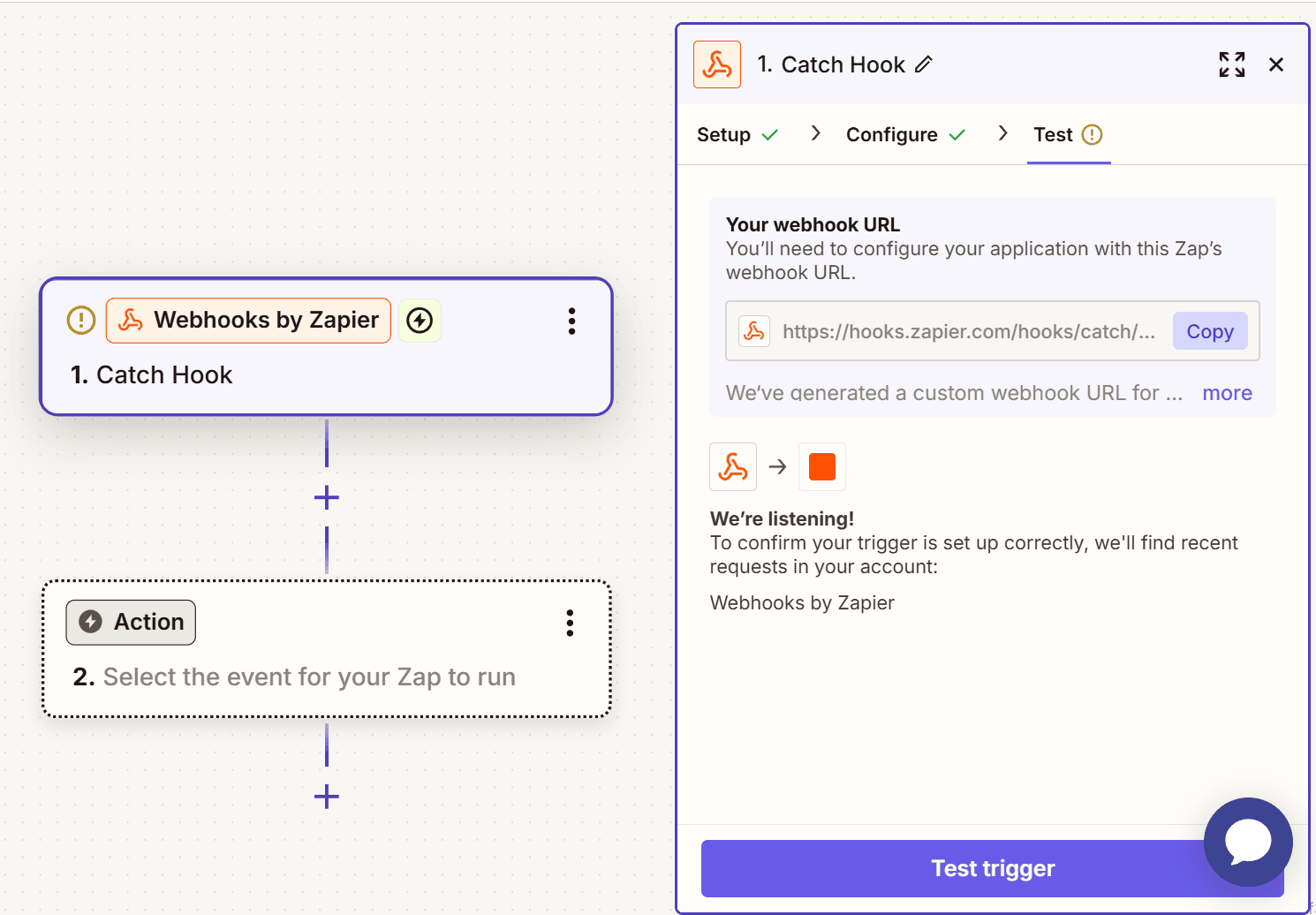Select the webhook URL text field
This screenshot has width=1316, height=915.
[x=967, y=330]
